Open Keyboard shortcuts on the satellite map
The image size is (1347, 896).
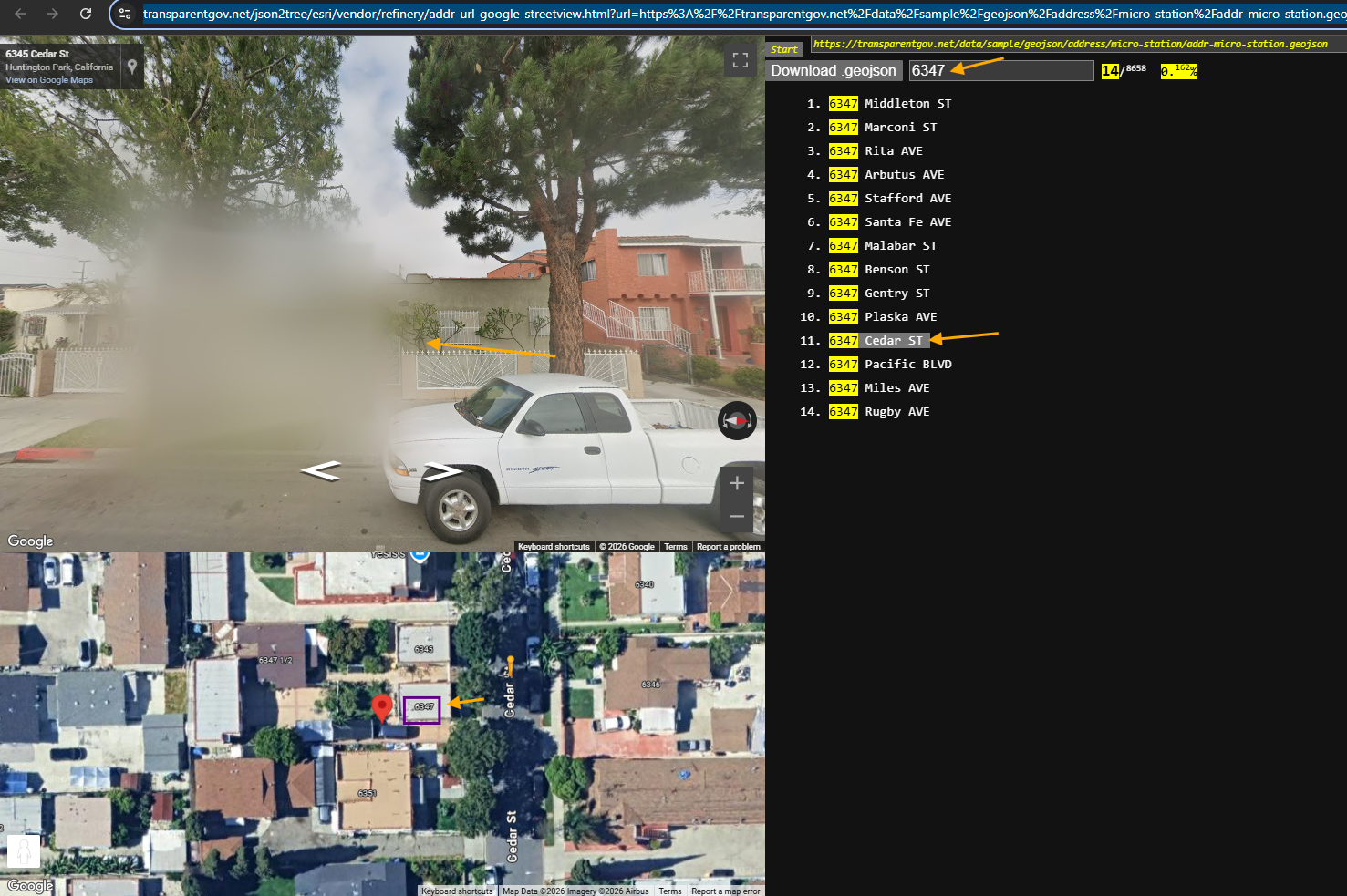coord(457,891)
